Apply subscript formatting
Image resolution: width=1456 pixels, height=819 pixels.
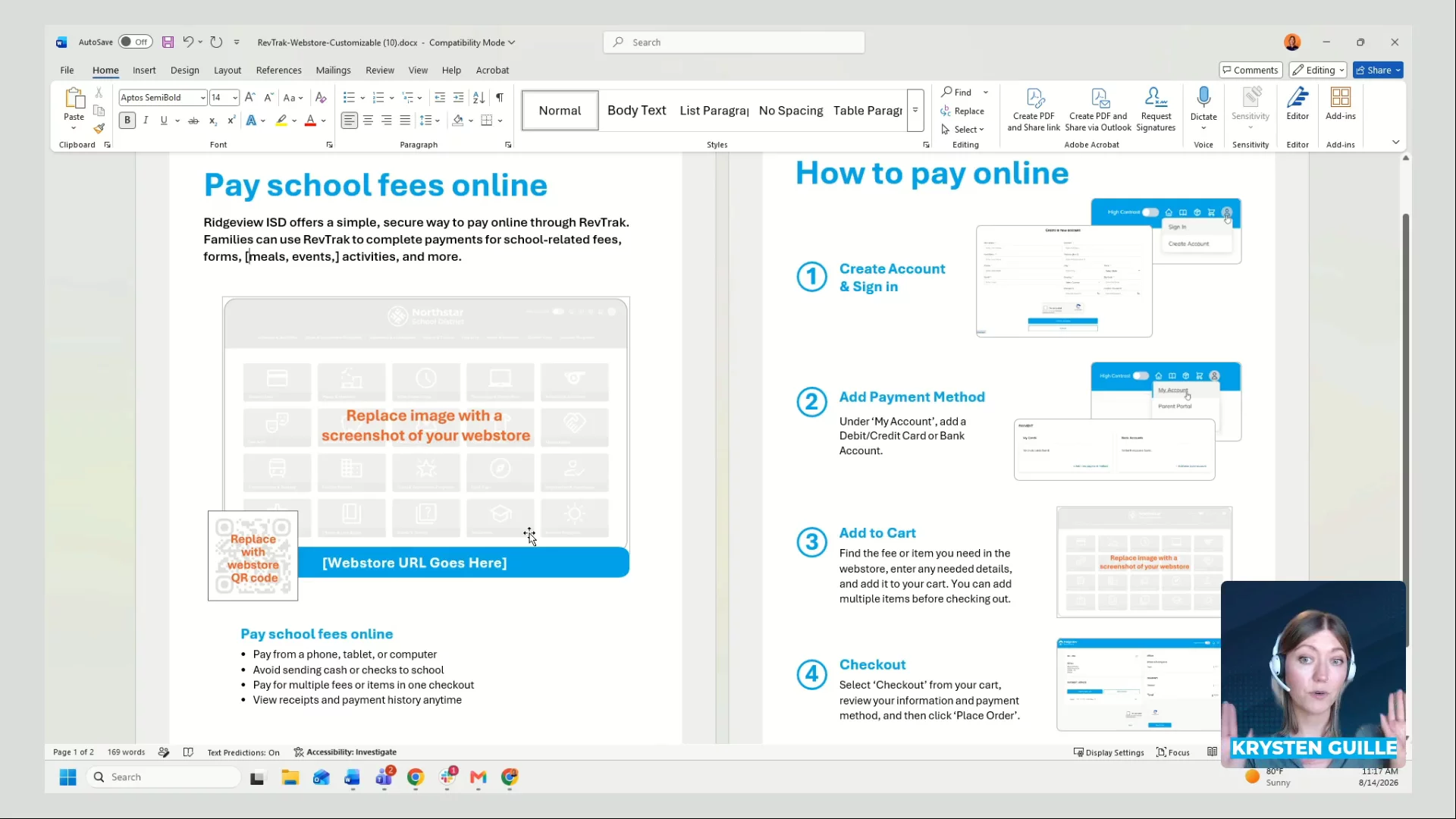pos(213,121)
